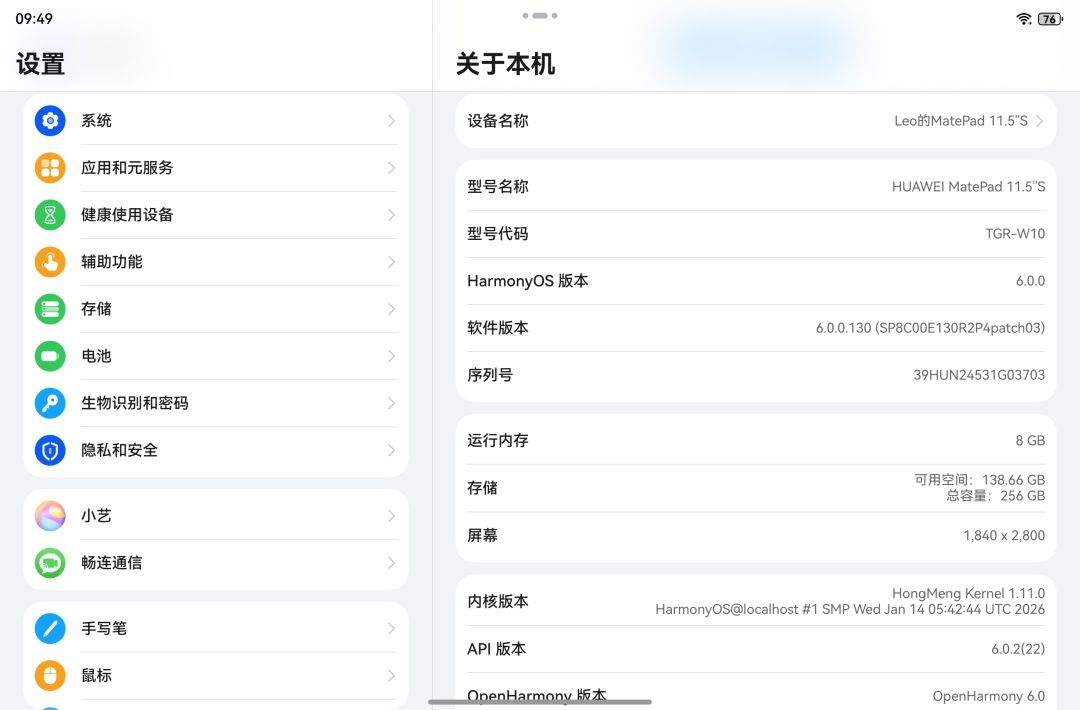Image resolution: width=1080 pixels, height=710 pixels.
Task: Tap serial number 39HUN24531G03703
Action: [x=979, y=375]
